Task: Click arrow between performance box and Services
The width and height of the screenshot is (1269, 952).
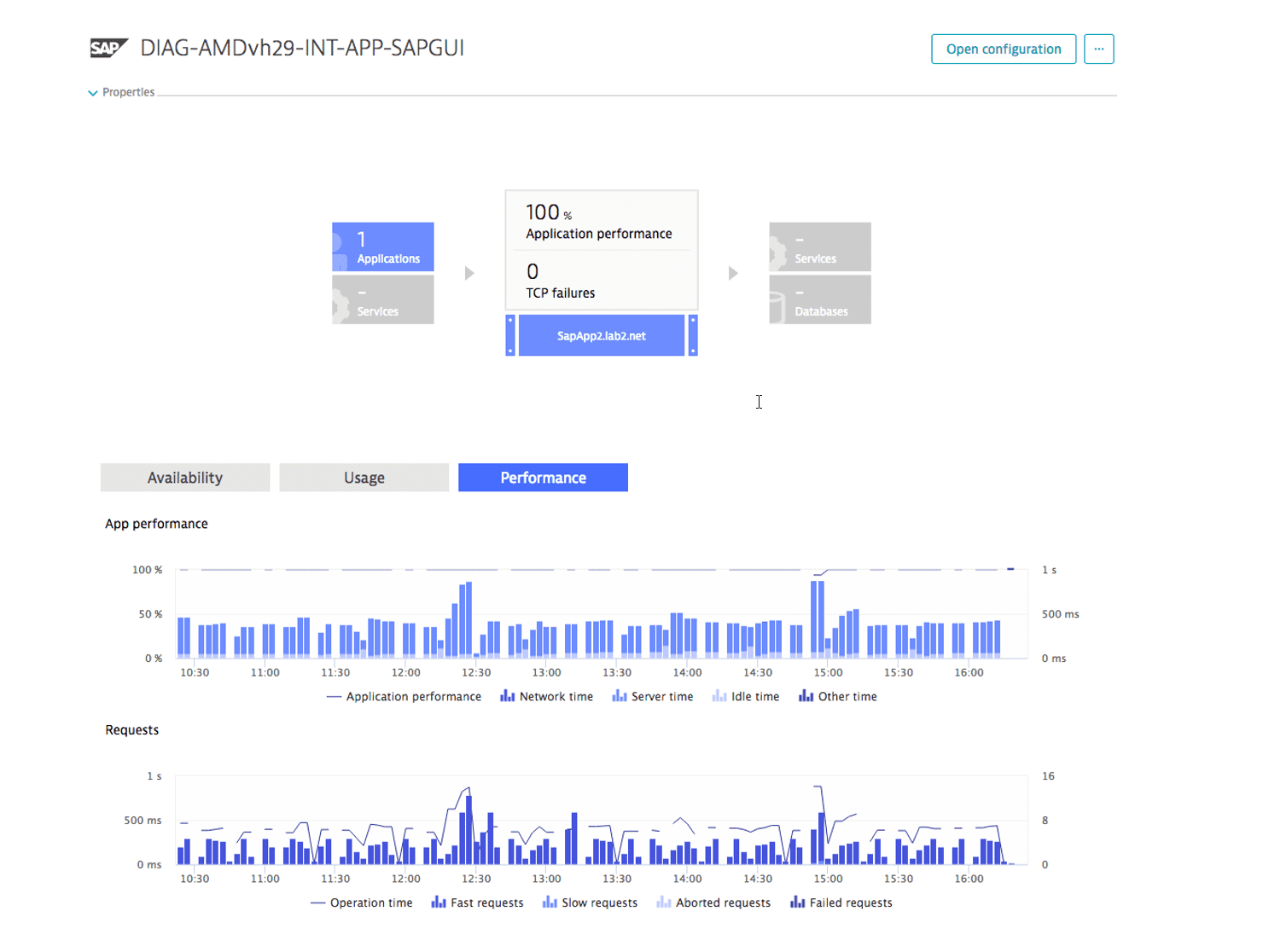Action: pos(732,273)
